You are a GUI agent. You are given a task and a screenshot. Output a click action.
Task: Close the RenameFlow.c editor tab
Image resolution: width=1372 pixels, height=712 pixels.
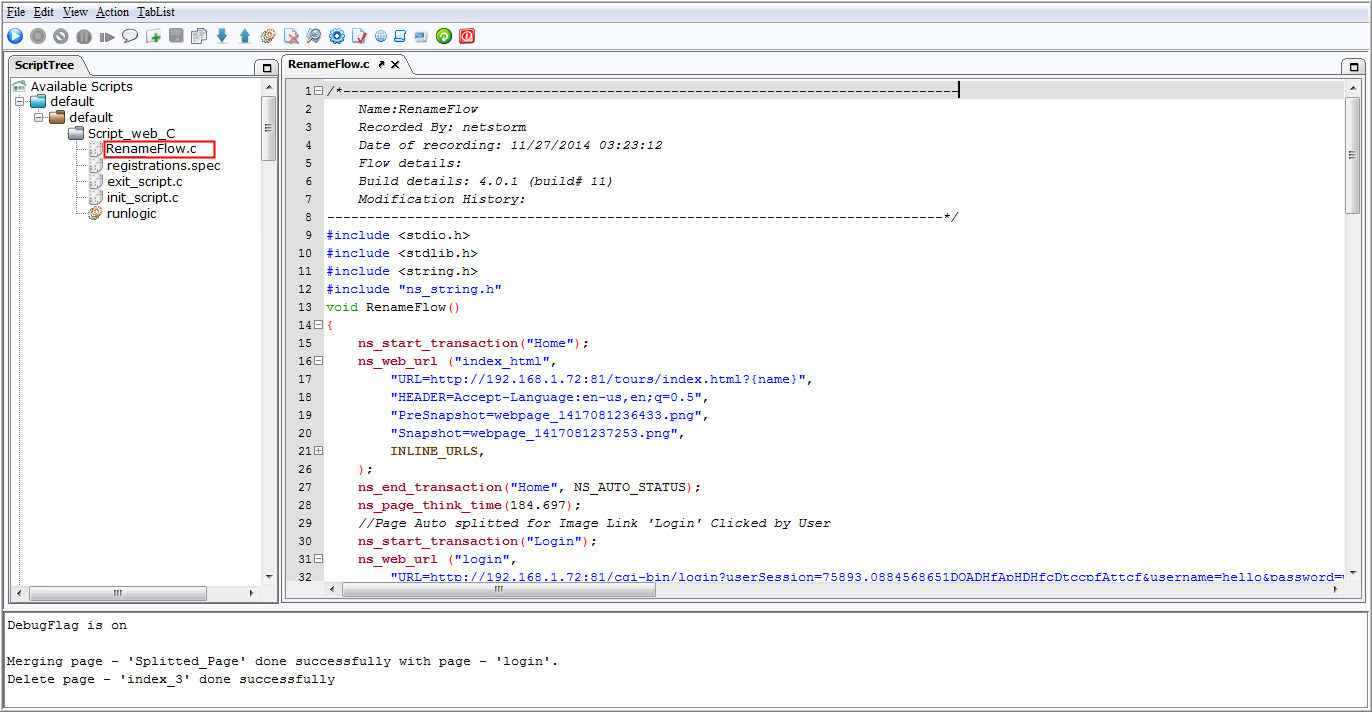coord(395,64)
